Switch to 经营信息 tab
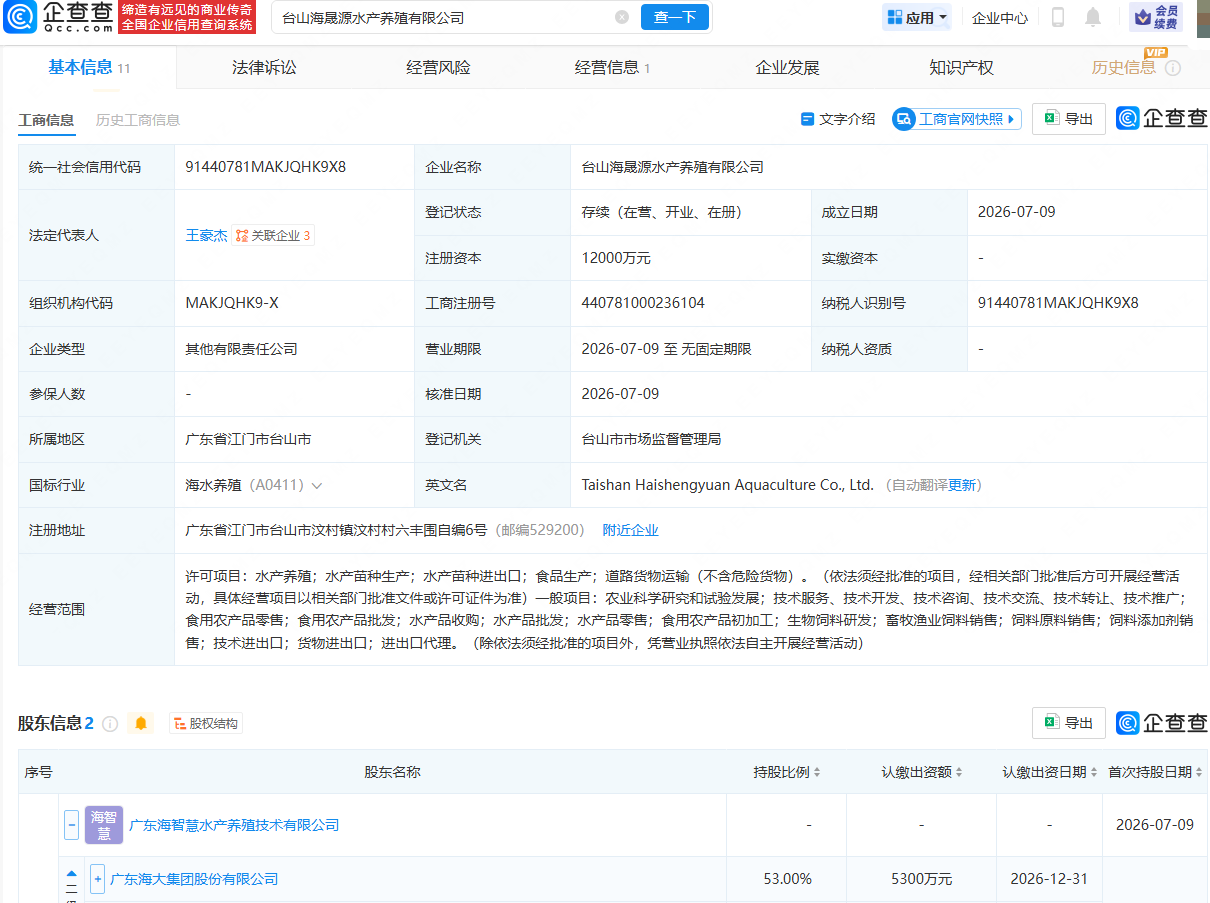The height and width of the screenshot is (903, 1210). (612, 67)
